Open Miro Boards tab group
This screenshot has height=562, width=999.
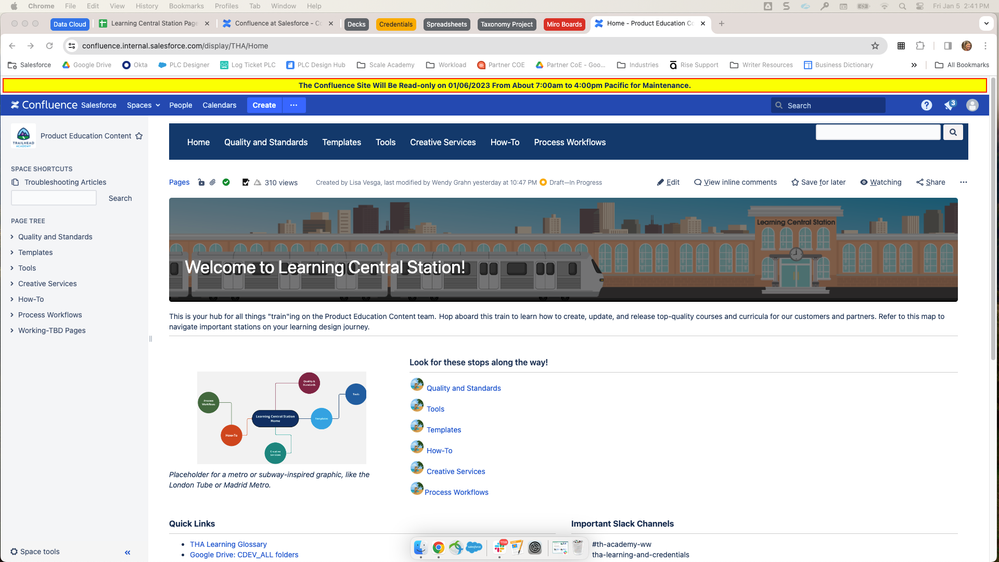(x=564, y=24)
